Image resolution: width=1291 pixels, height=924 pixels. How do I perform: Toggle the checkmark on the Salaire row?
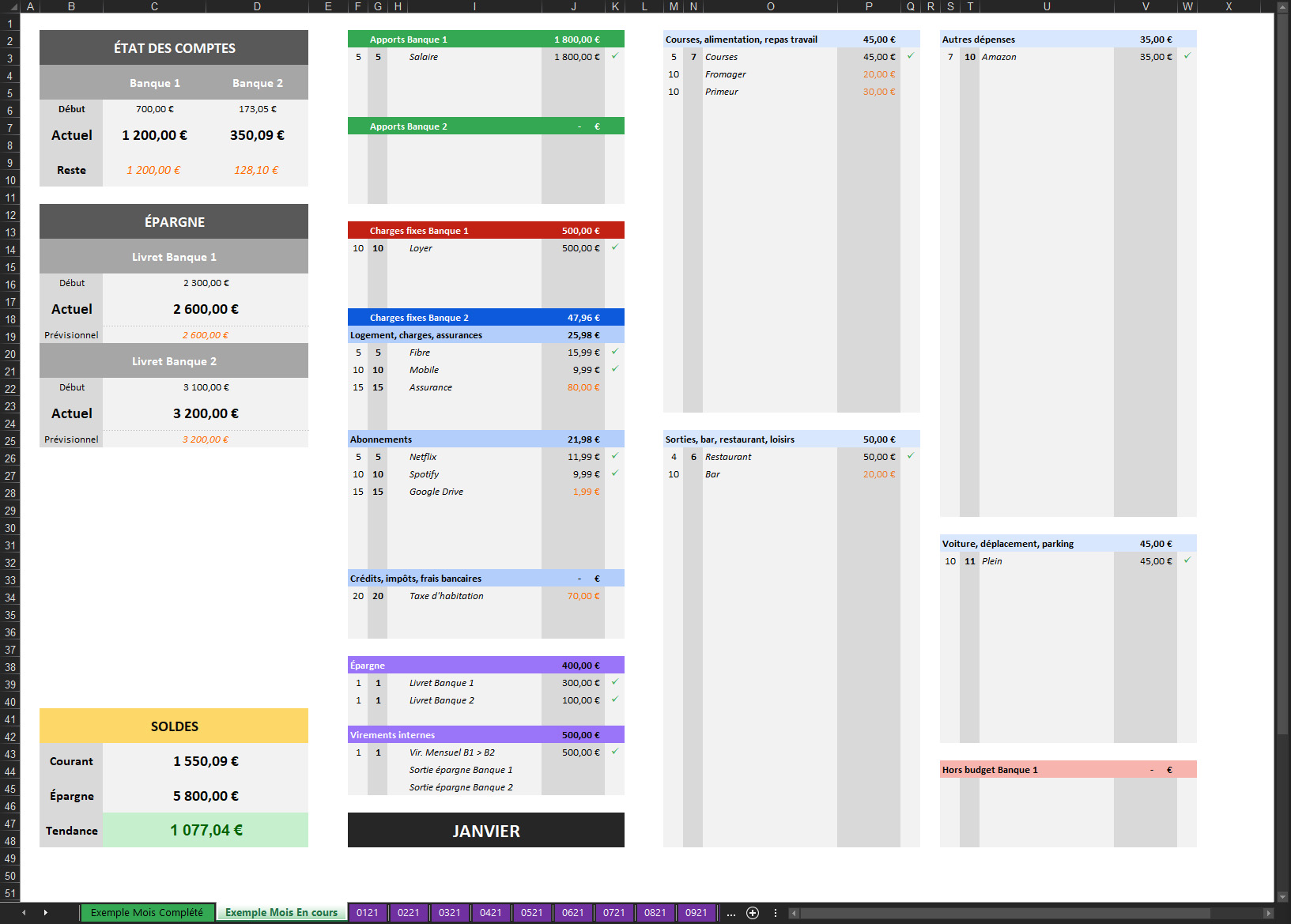click(615, 56)
